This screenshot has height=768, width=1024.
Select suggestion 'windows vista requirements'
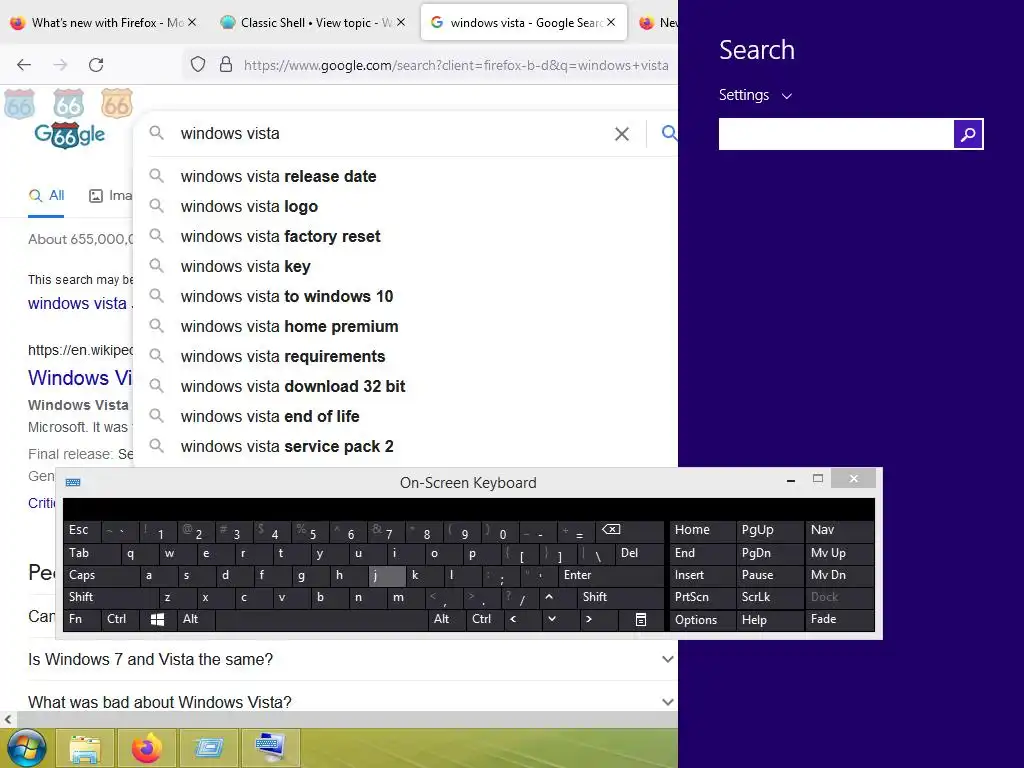[283, 357]
